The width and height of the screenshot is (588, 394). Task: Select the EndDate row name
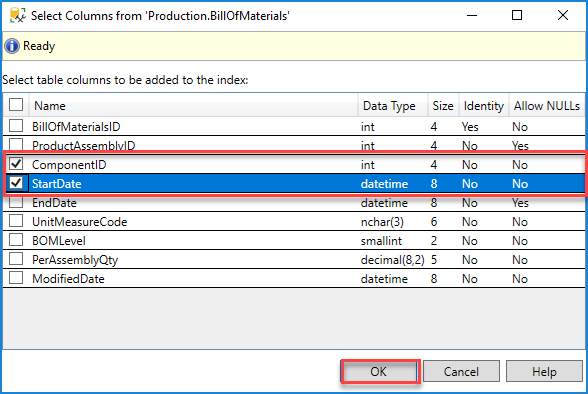point(54,203)
